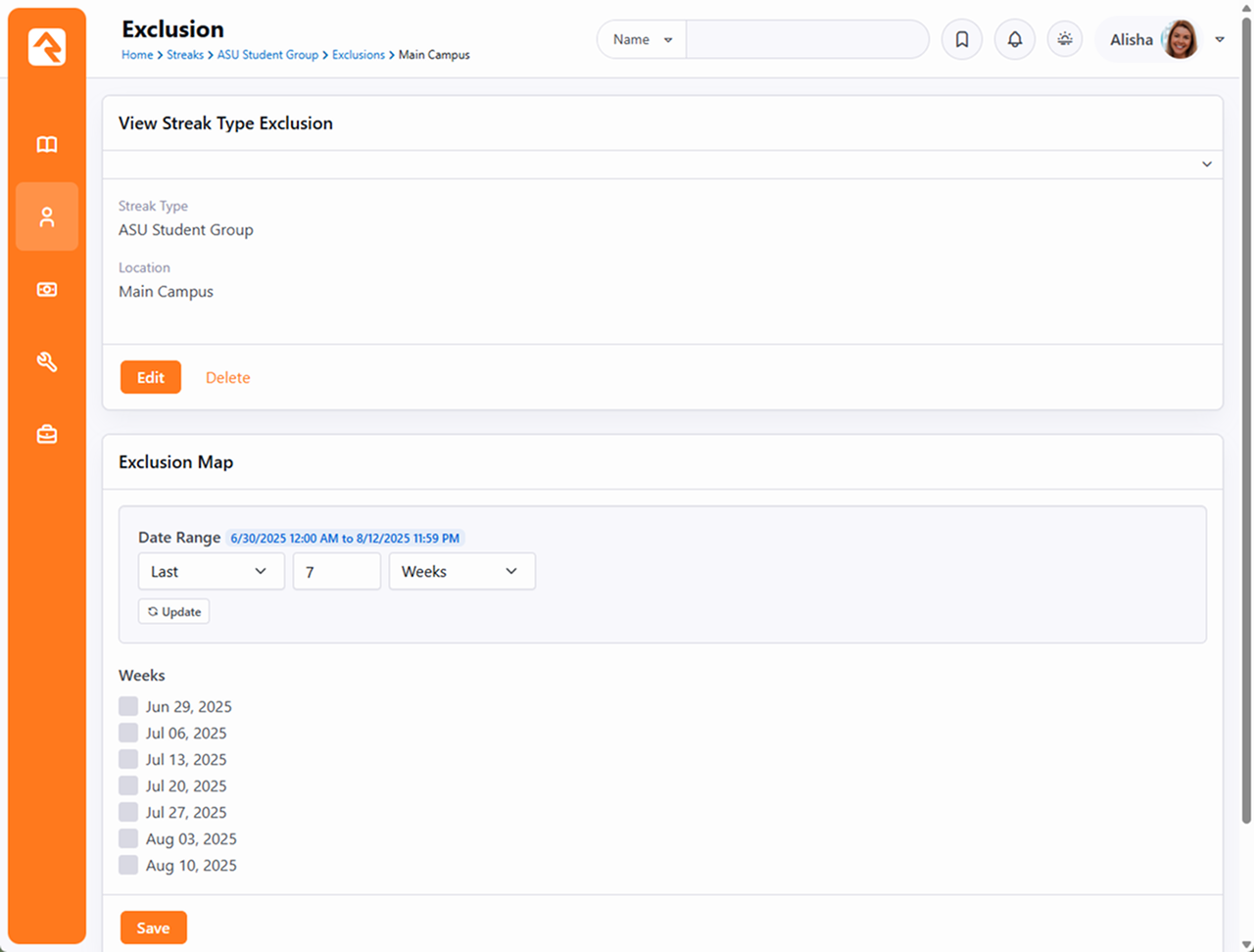1254x952 pixels.
Task: Select the person icon in the sidebar
Action: (47, 216)
